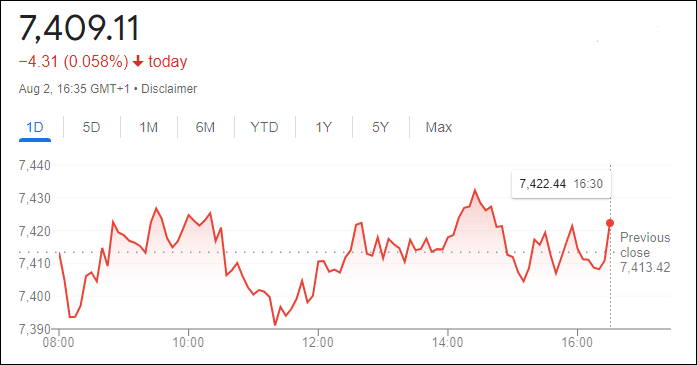The height and width of the screenshot is (365, 697).
Task: Click the 14:00 time axis label
Action: tap(448, 343)
